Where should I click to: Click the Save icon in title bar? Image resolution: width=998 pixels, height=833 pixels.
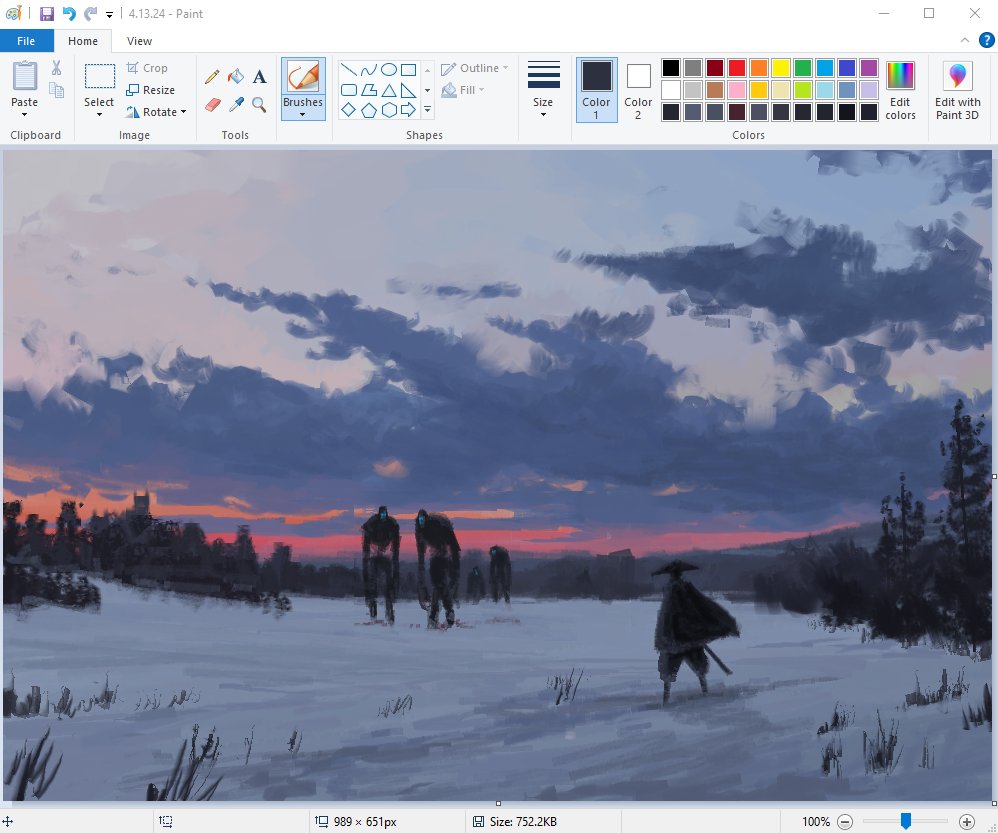point(47,14)
